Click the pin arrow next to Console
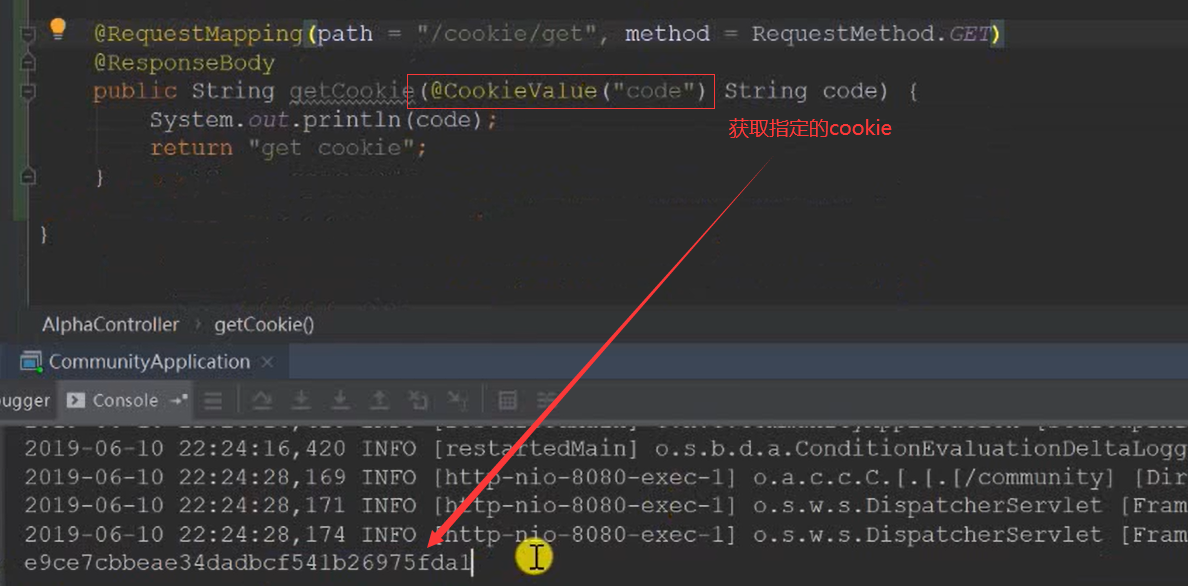 pyautogui.click(x=178, y=400)
